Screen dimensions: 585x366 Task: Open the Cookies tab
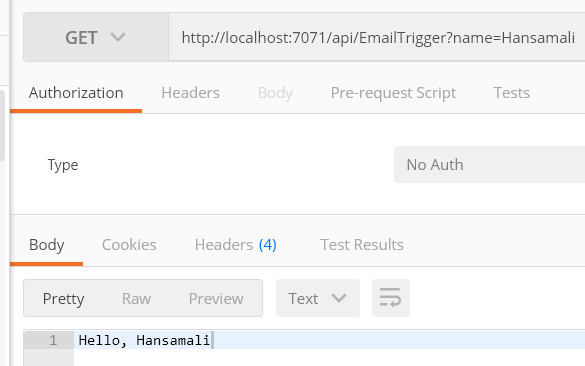pos(129,245)
